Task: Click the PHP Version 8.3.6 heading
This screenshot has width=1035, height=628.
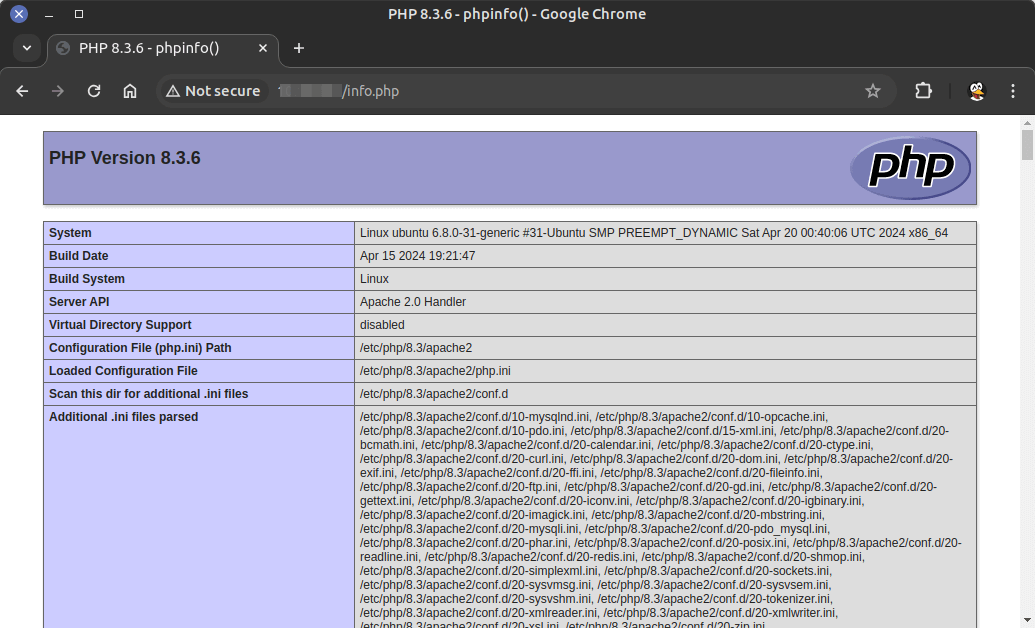Action: 125,158
